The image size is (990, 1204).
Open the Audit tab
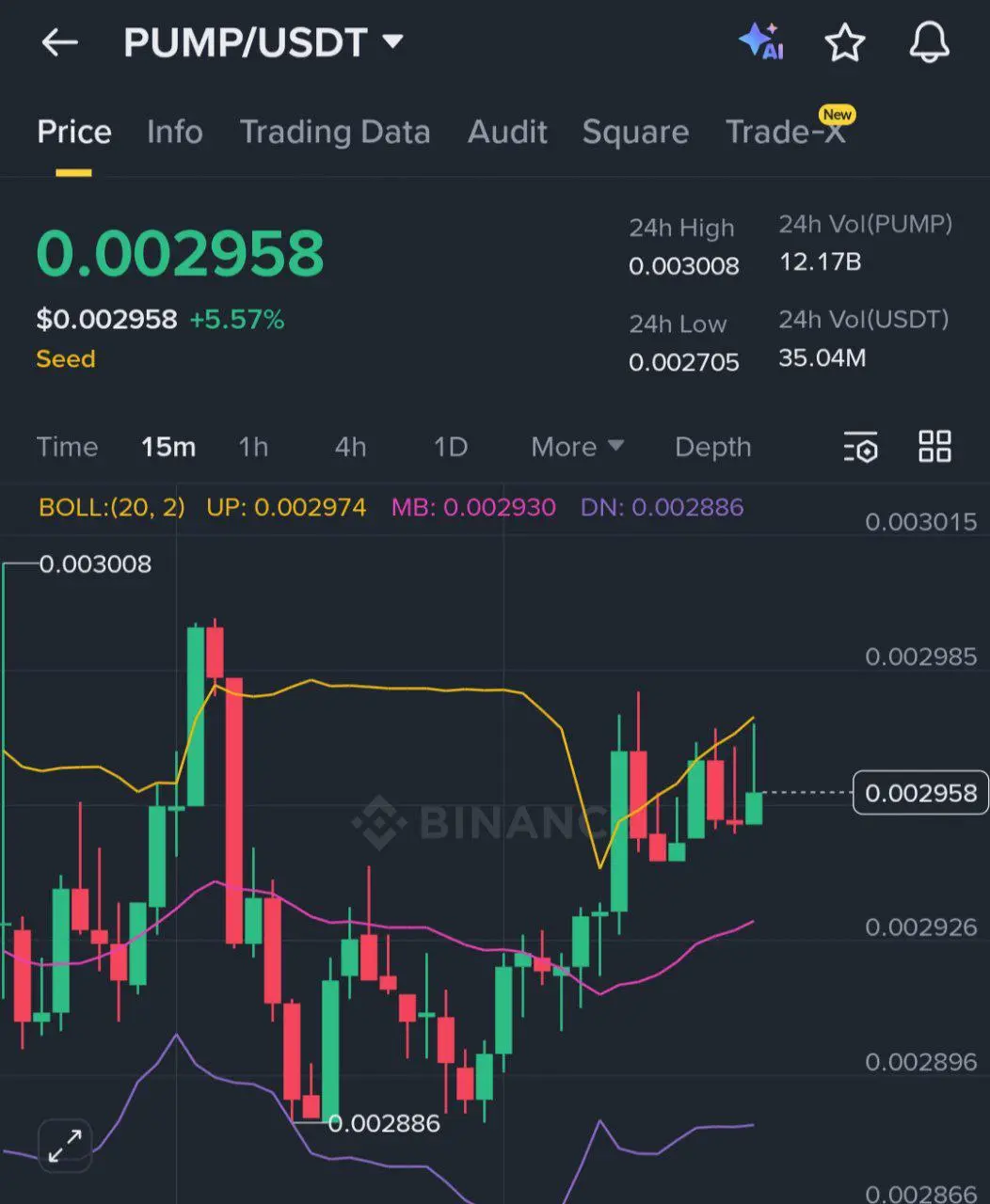507,132
